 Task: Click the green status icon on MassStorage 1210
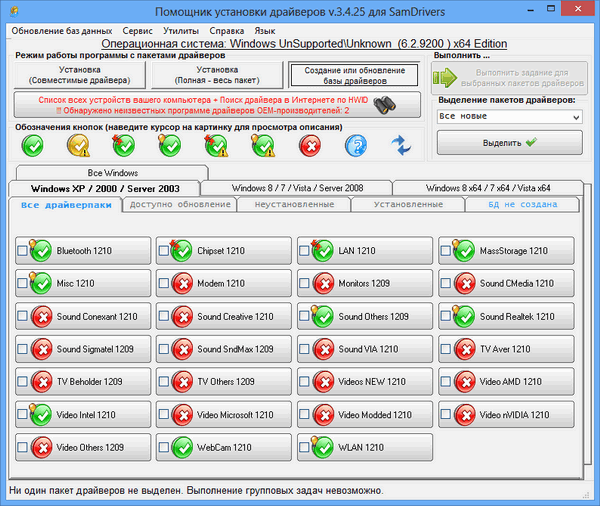[x=464, y=251]
